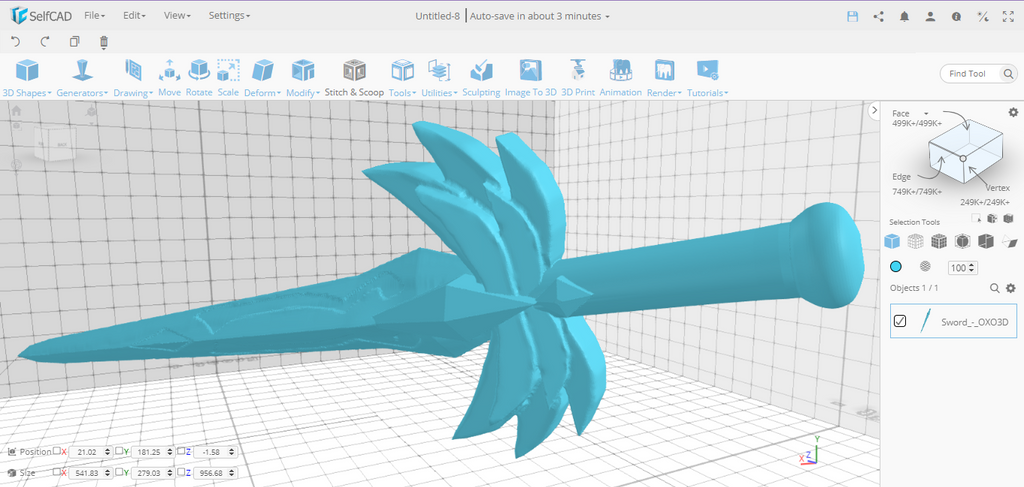Collapse the right side panel arrow
Image resolution: width=1024 pixels, height=487 pixels.
(874, 111)
